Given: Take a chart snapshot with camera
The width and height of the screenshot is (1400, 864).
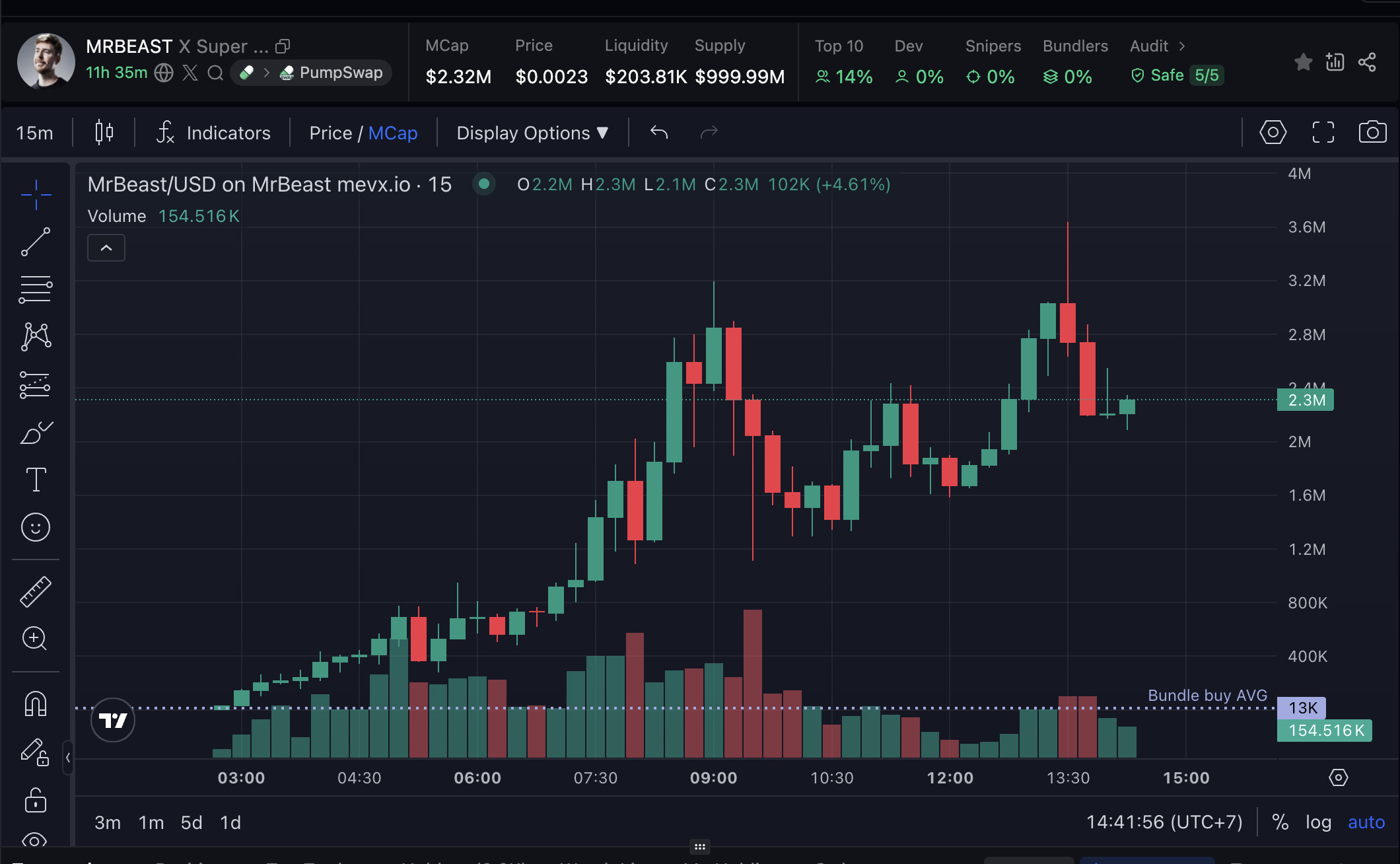Looking at the screenshot, I should pos(1372,132).
